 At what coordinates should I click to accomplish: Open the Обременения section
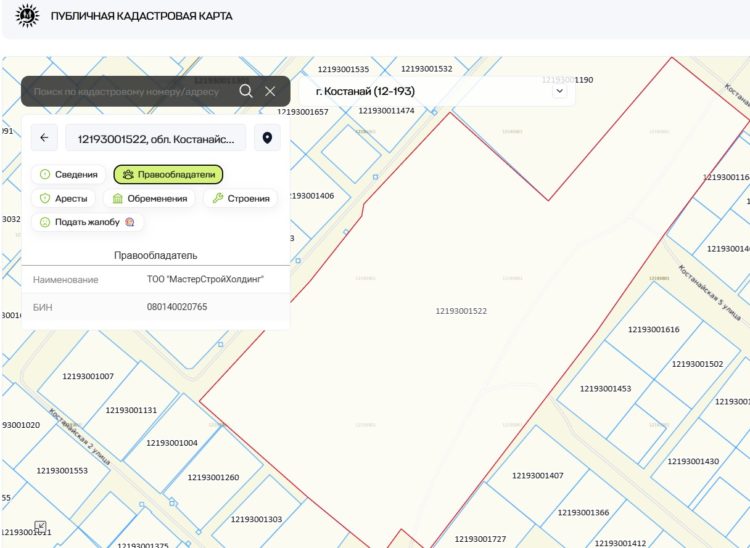tap(149, 198)
